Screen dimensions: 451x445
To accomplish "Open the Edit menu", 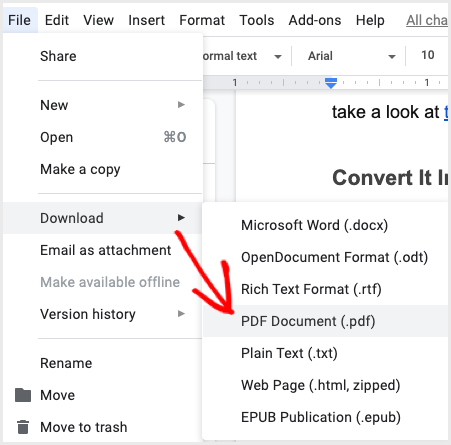I will coord(57,20).
